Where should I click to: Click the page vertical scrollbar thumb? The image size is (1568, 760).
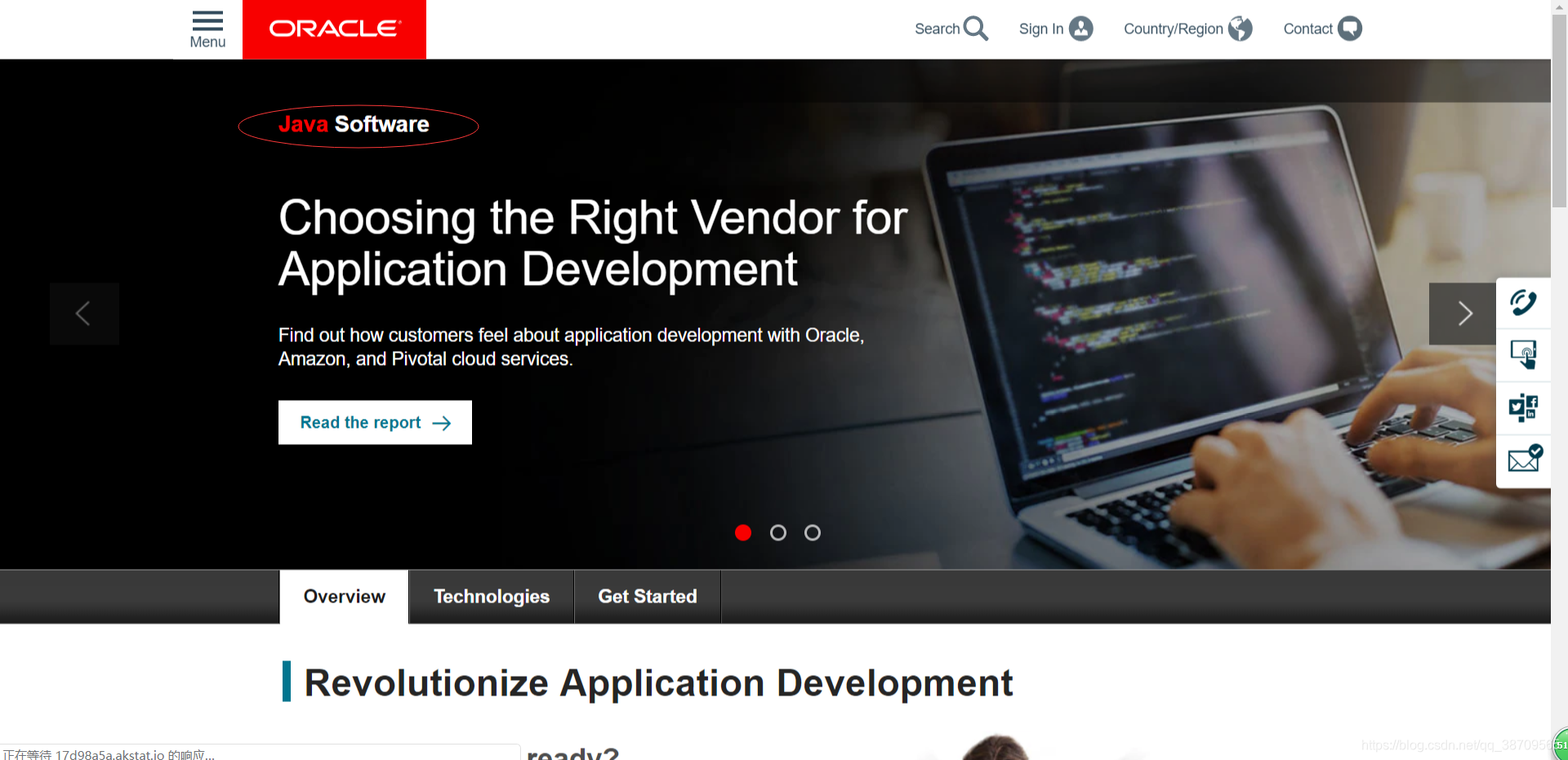pos(1560,110)
